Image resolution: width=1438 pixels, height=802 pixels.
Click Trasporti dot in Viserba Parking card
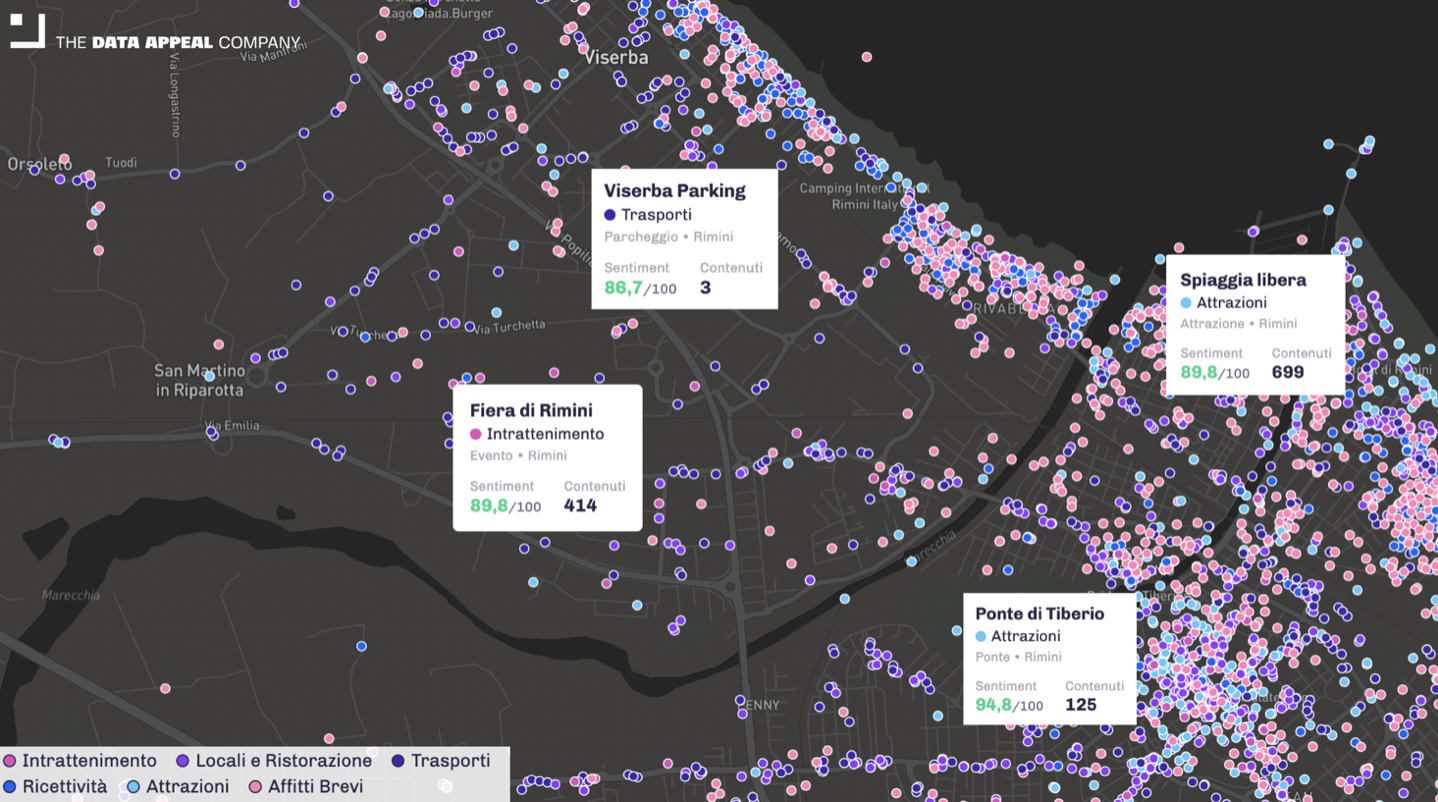tap(610, 215)
